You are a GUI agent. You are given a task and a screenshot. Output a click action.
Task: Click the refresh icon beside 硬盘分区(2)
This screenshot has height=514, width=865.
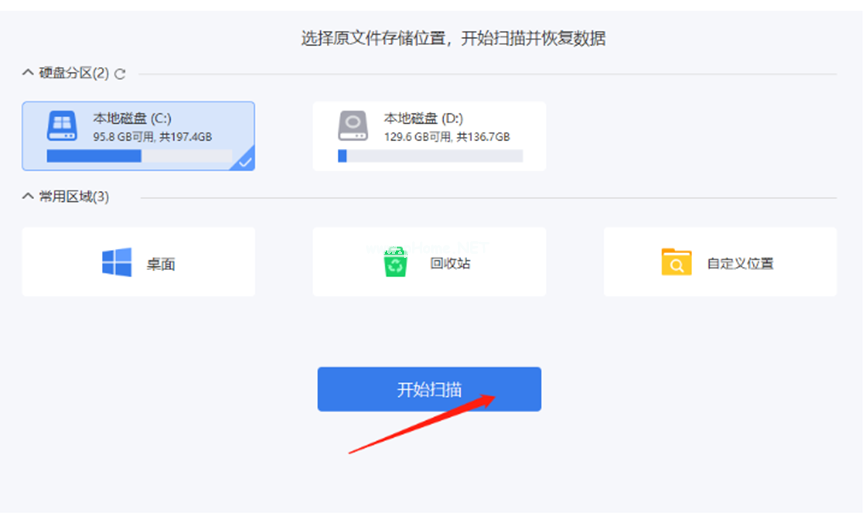click(121, 73)
